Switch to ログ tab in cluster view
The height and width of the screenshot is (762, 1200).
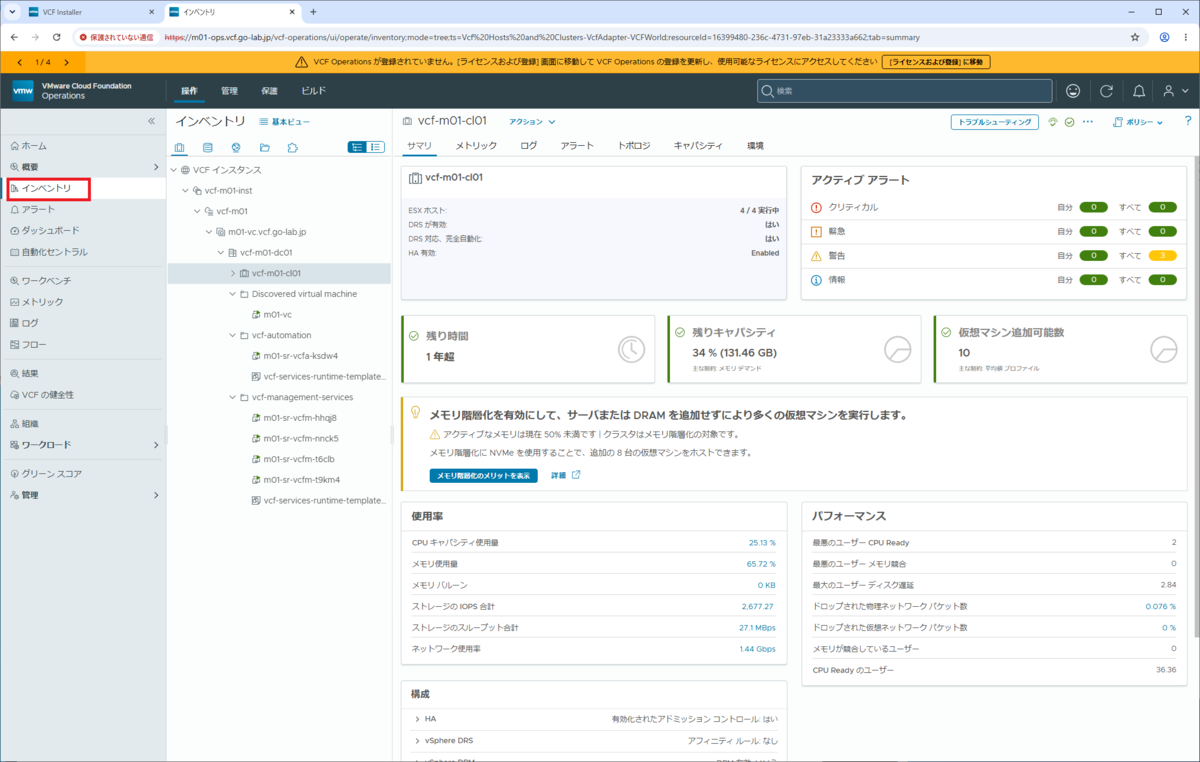click(x=529, y=146)
